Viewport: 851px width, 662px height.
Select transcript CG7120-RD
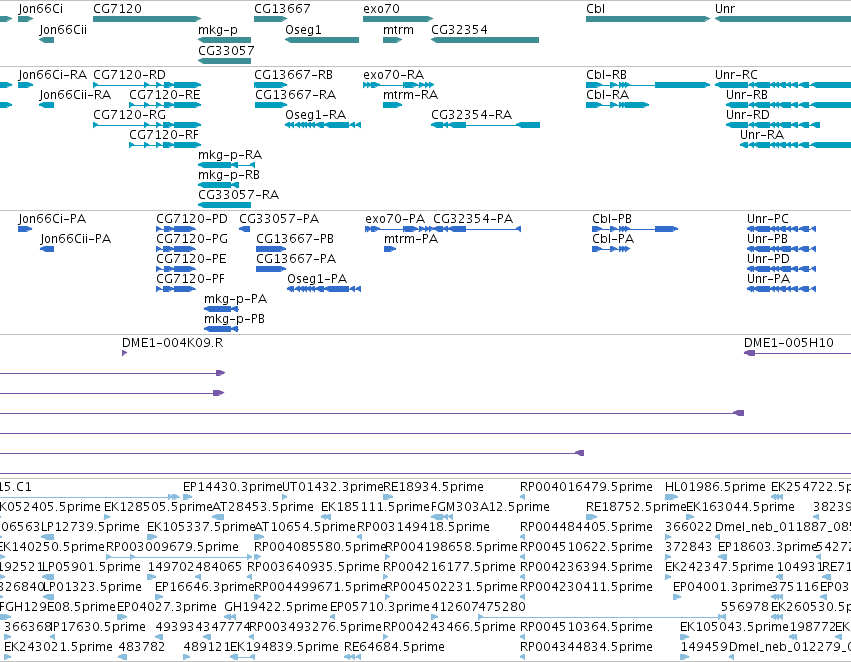pos(129,75)
